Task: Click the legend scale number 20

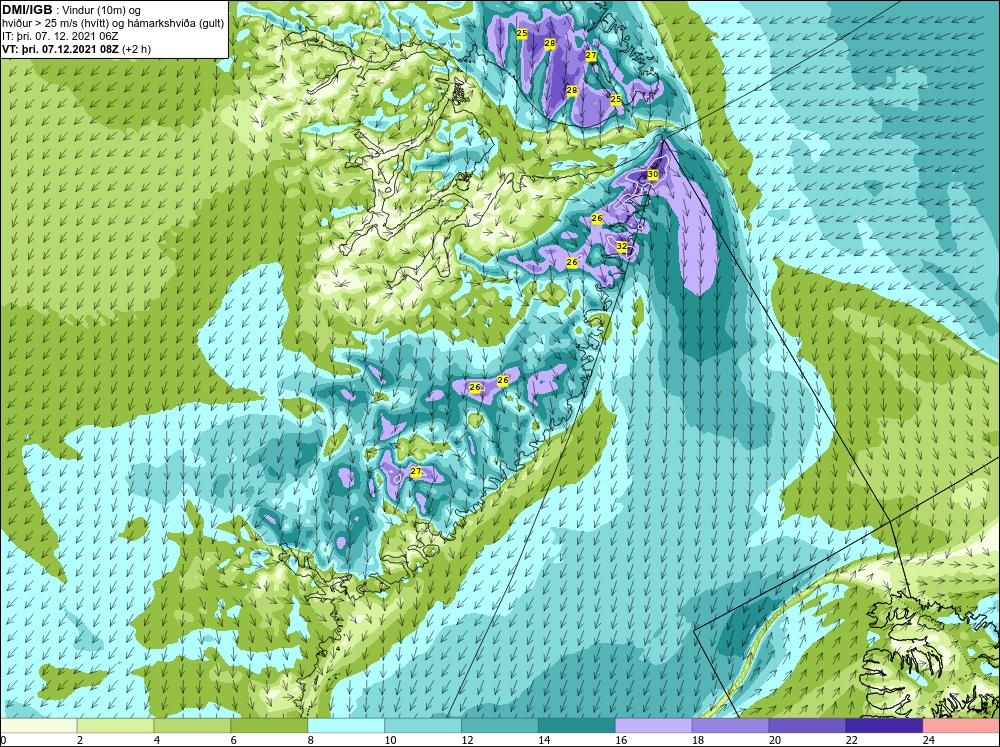Action: 775,740
